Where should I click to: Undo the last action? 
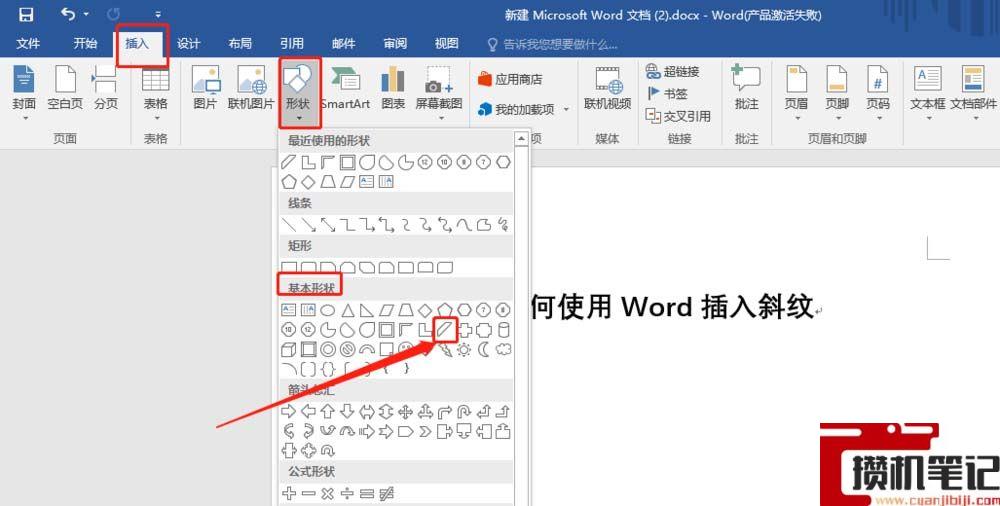click(68, 13)
